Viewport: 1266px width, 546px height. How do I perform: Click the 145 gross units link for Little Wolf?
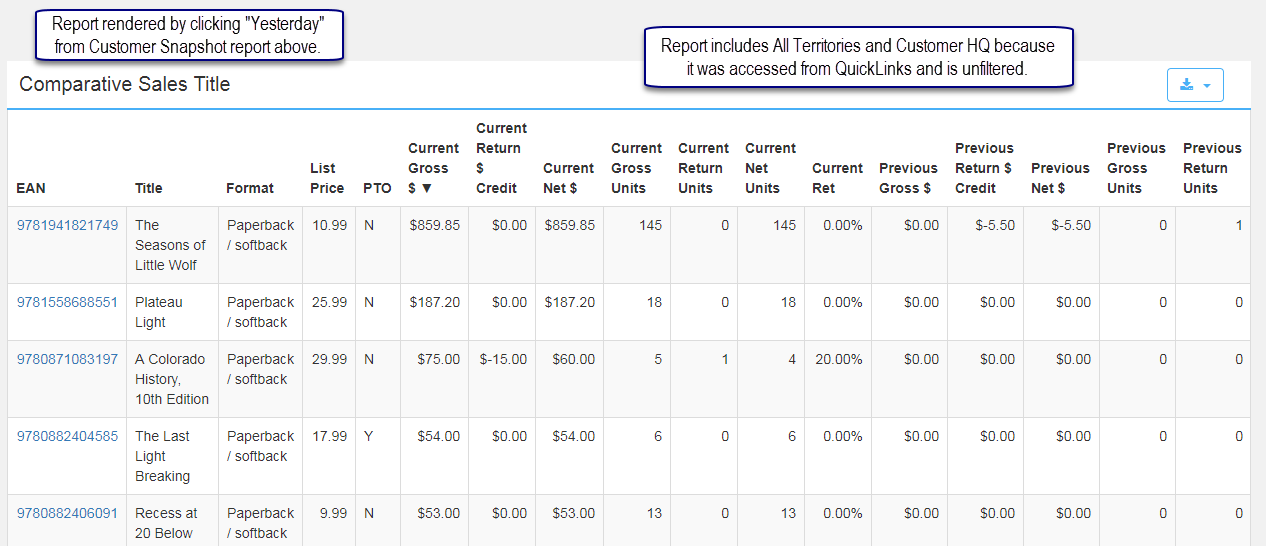click(x=650, y=225)
